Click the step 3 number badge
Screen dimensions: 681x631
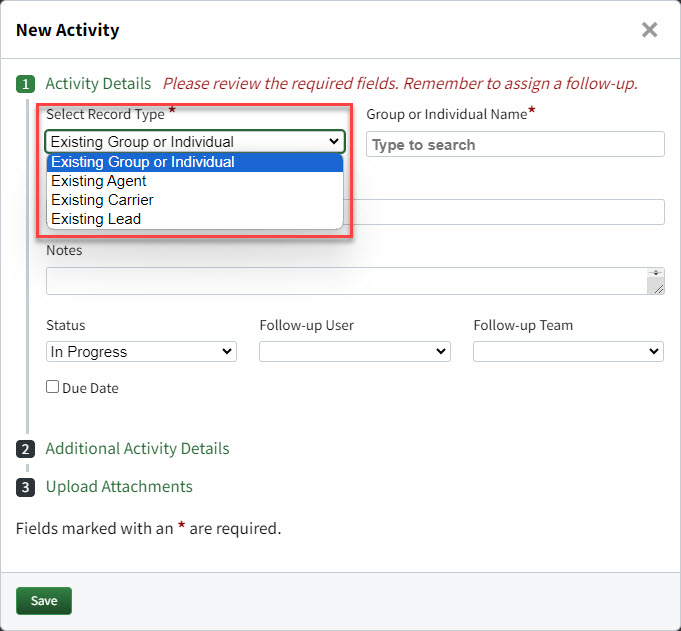26,487
